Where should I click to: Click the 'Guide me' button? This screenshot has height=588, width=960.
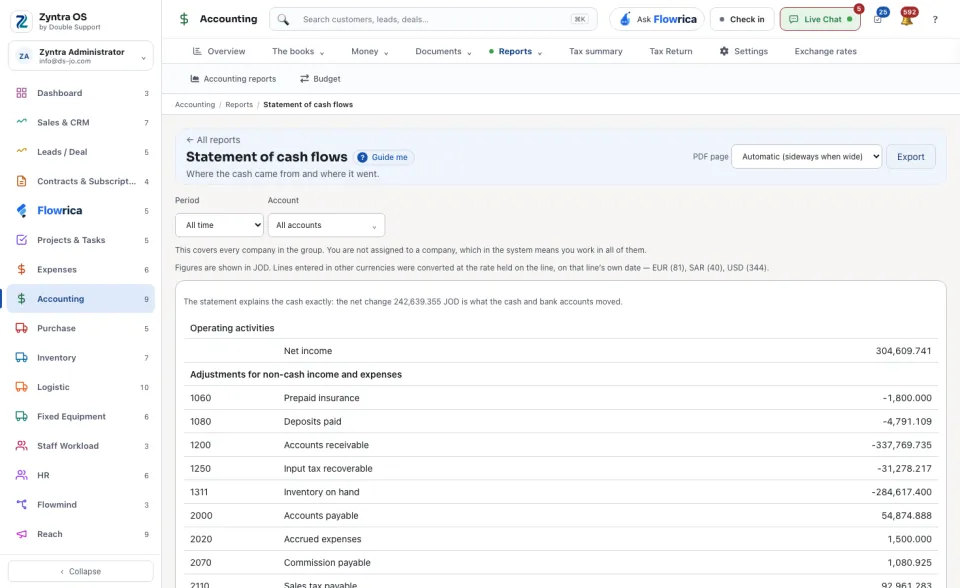point(384,157)
